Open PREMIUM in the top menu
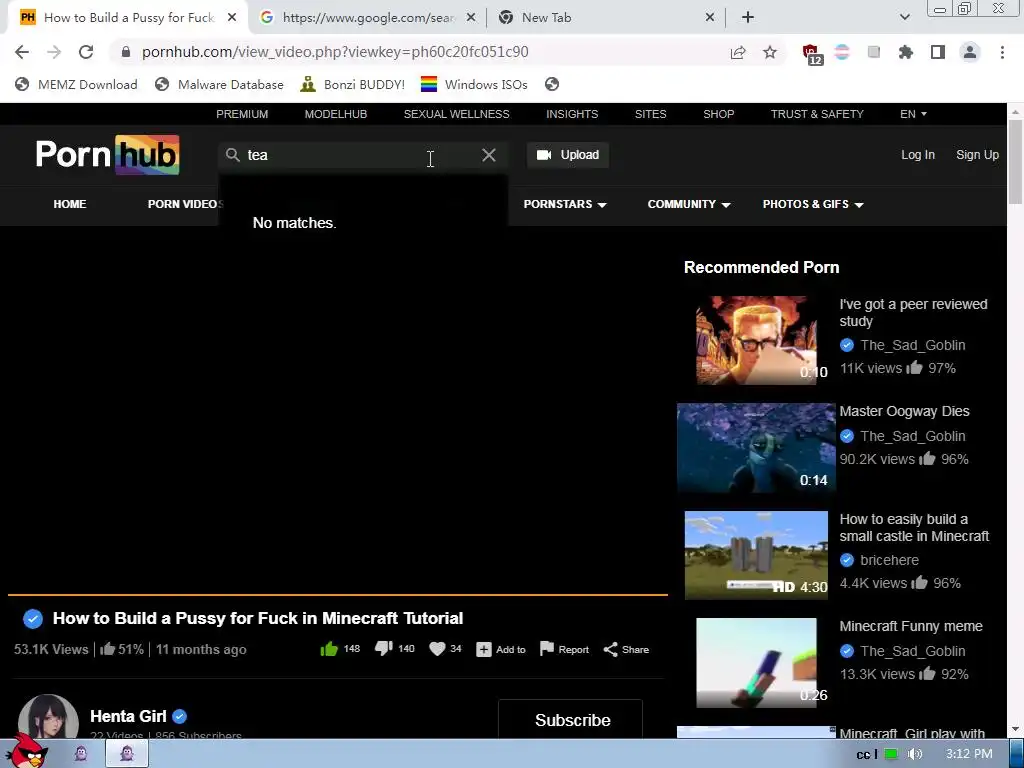Image resolution: width=1024 pixels, height=768 pixels. (x=242, y=114)
